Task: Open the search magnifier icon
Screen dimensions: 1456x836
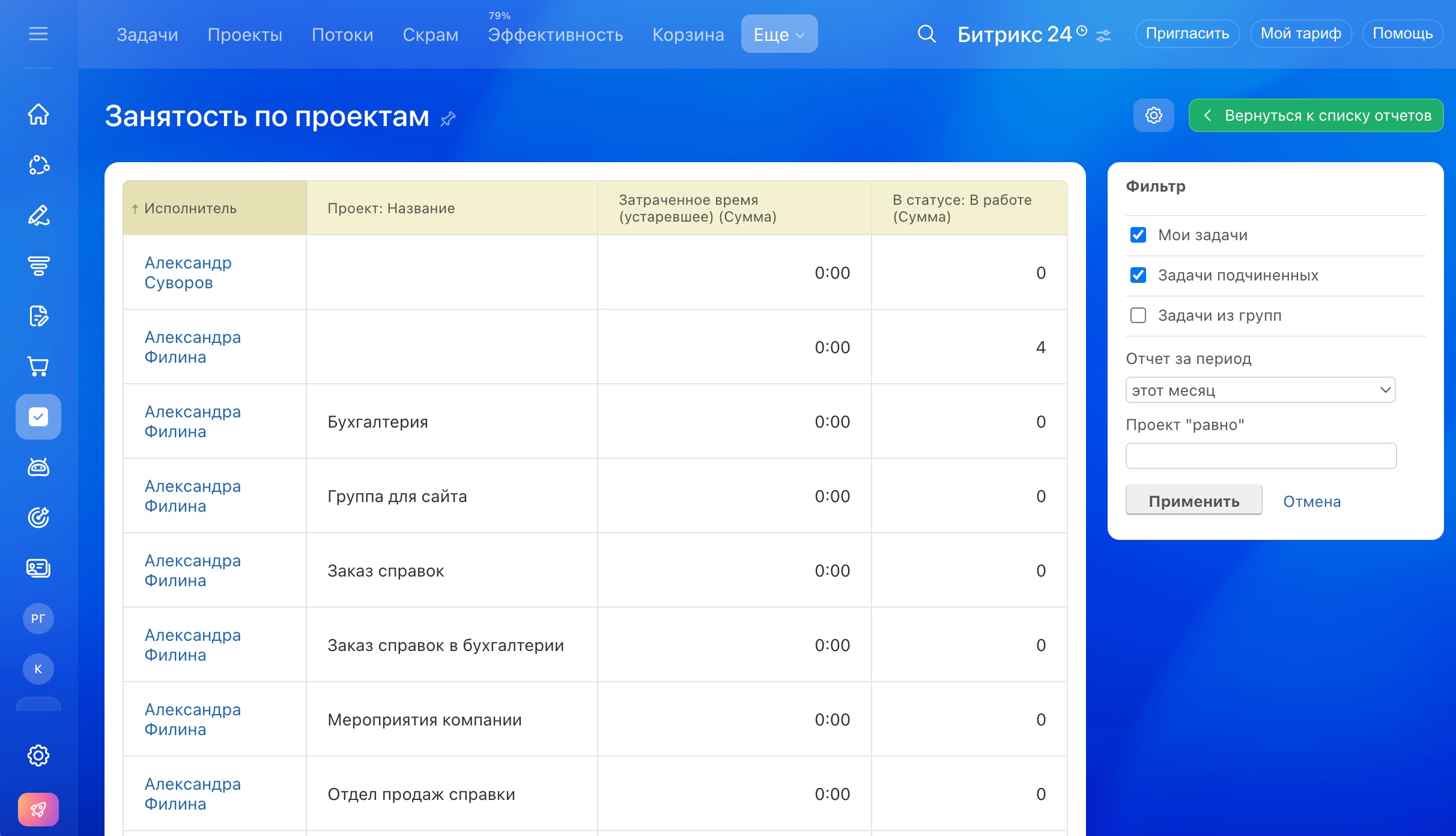Action: (x=927, y=34)
